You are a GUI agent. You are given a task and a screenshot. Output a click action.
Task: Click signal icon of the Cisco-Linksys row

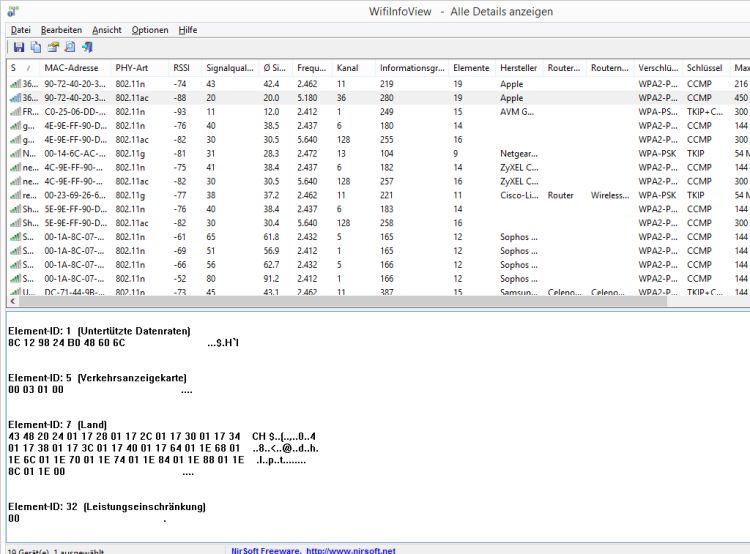click(15, 196)
